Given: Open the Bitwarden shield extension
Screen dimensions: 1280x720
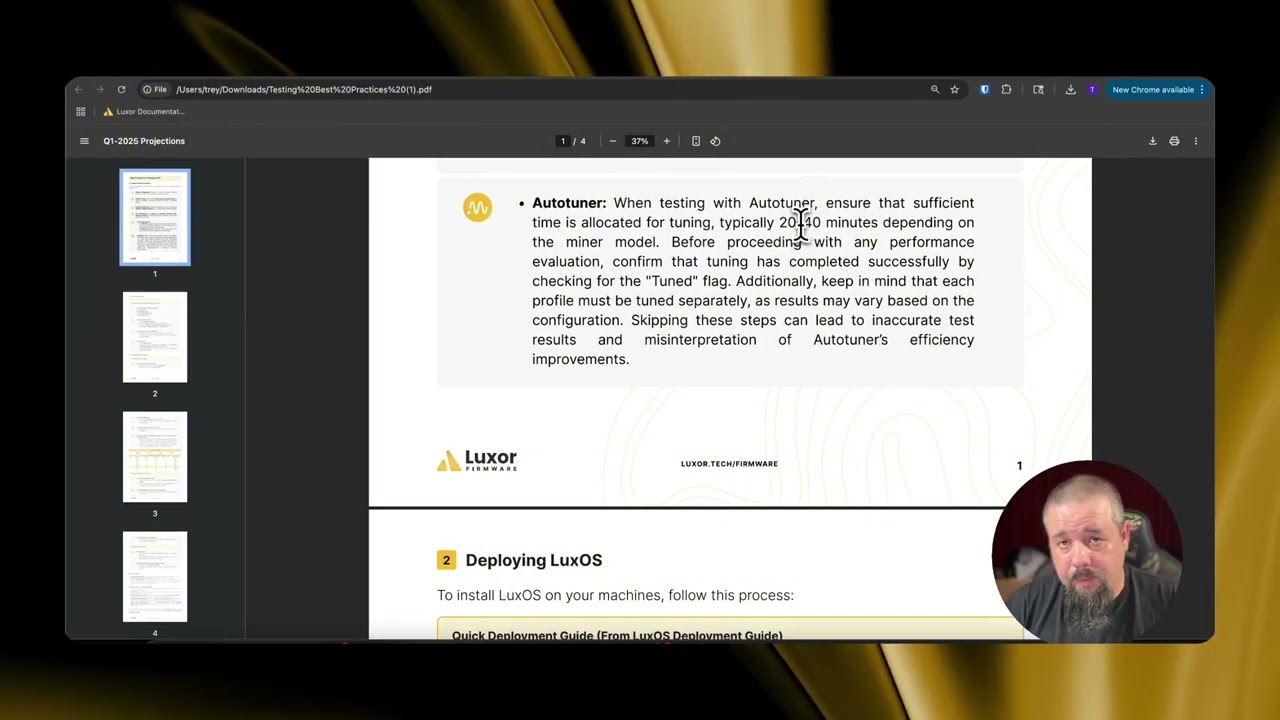Looking at the screenshot, I should pos(984,90).
